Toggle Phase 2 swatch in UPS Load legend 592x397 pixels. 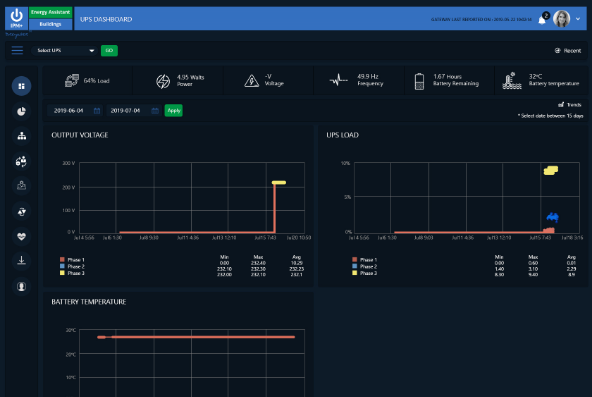pos(354,266)
